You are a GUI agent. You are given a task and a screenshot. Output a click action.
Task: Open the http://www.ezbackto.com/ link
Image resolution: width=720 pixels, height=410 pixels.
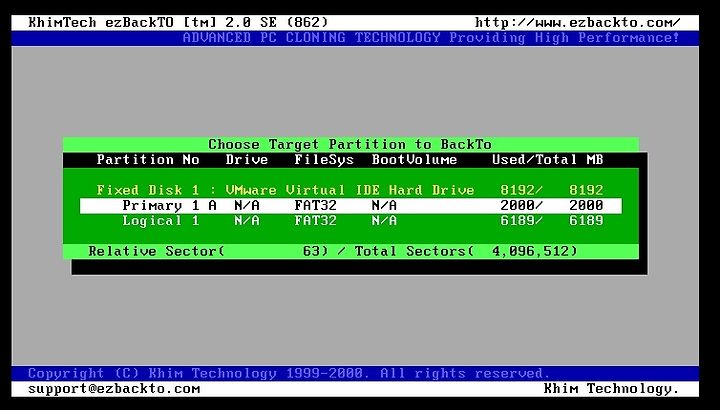coord(578,22)
